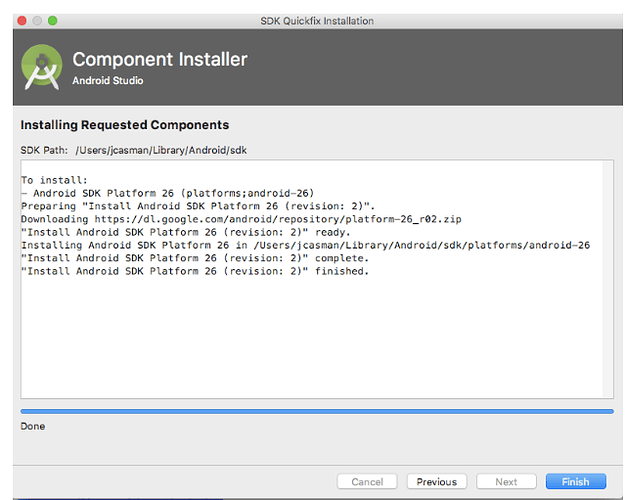Click the greyed-out Cancel button
Viewport: 626px width, 500px height.
click(367, 482)
